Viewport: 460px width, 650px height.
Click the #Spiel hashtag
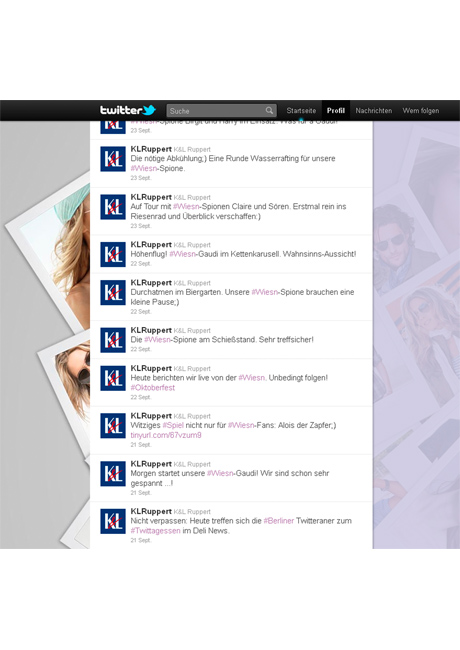[x=173, y=425]
